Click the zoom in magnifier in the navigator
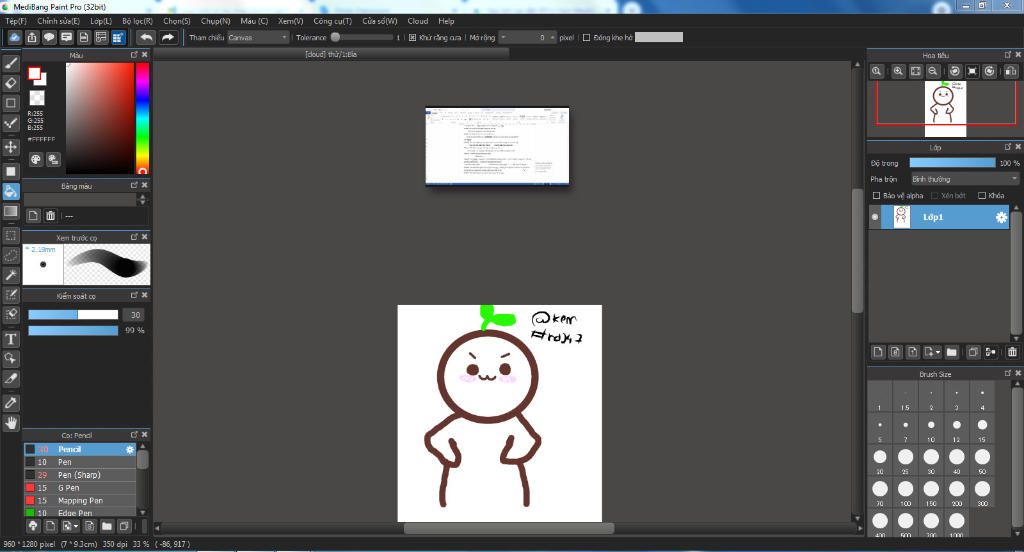The height and width of the screenshot is (552, 1024). click(x=898, y=71)
